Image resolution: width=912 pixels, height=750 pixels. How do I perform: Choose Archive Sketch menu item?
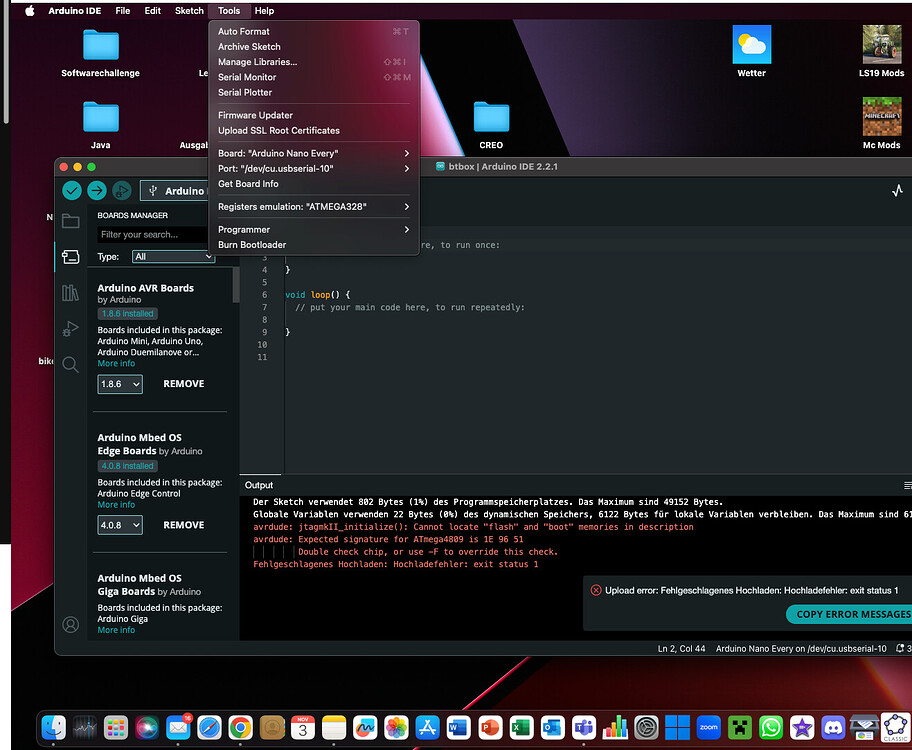coord(314,47)
